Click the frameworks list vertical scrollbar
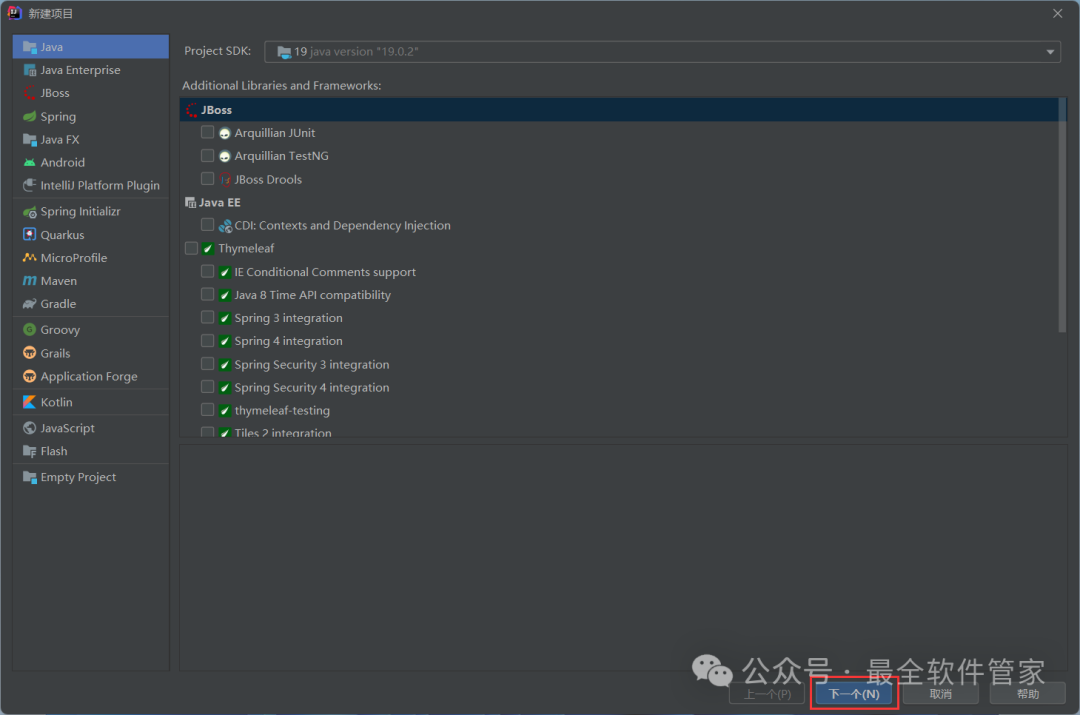 1062,215
